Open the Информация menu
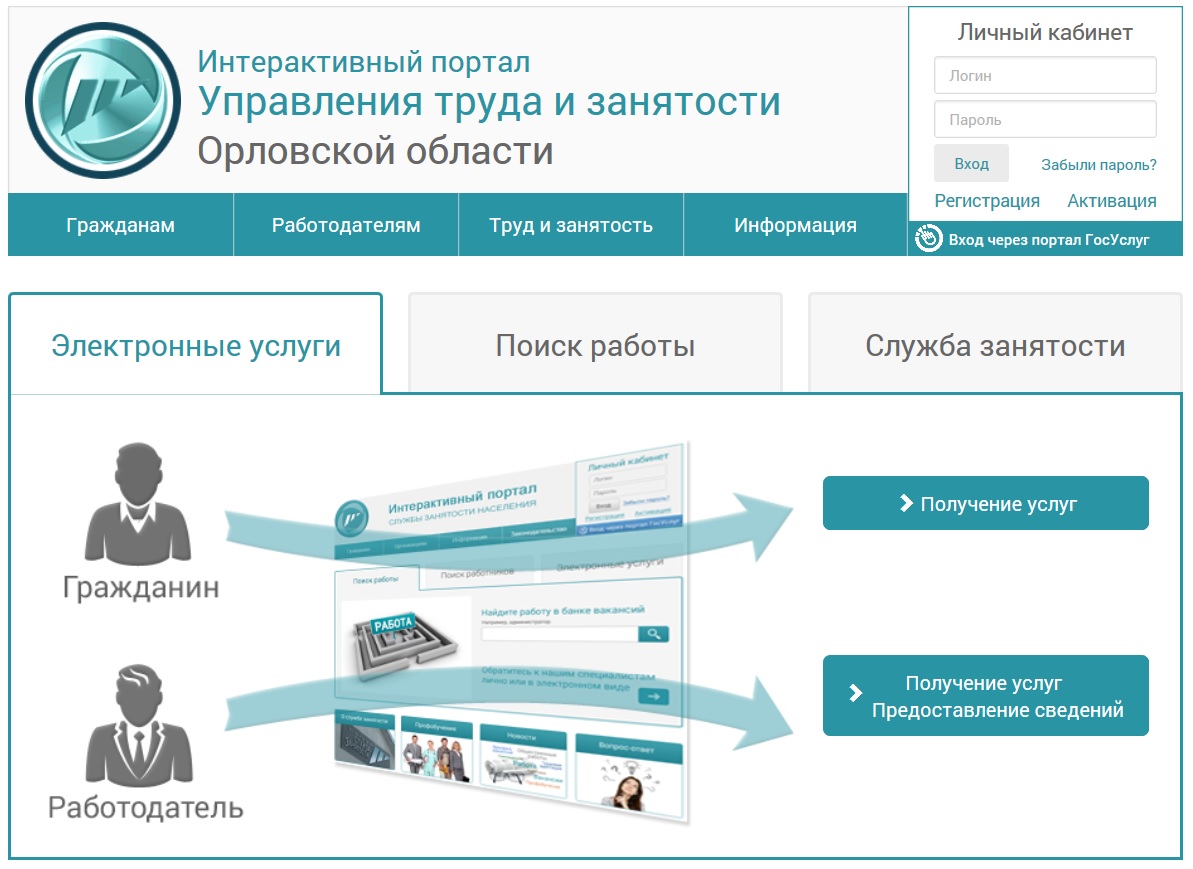 click(795, 225)
